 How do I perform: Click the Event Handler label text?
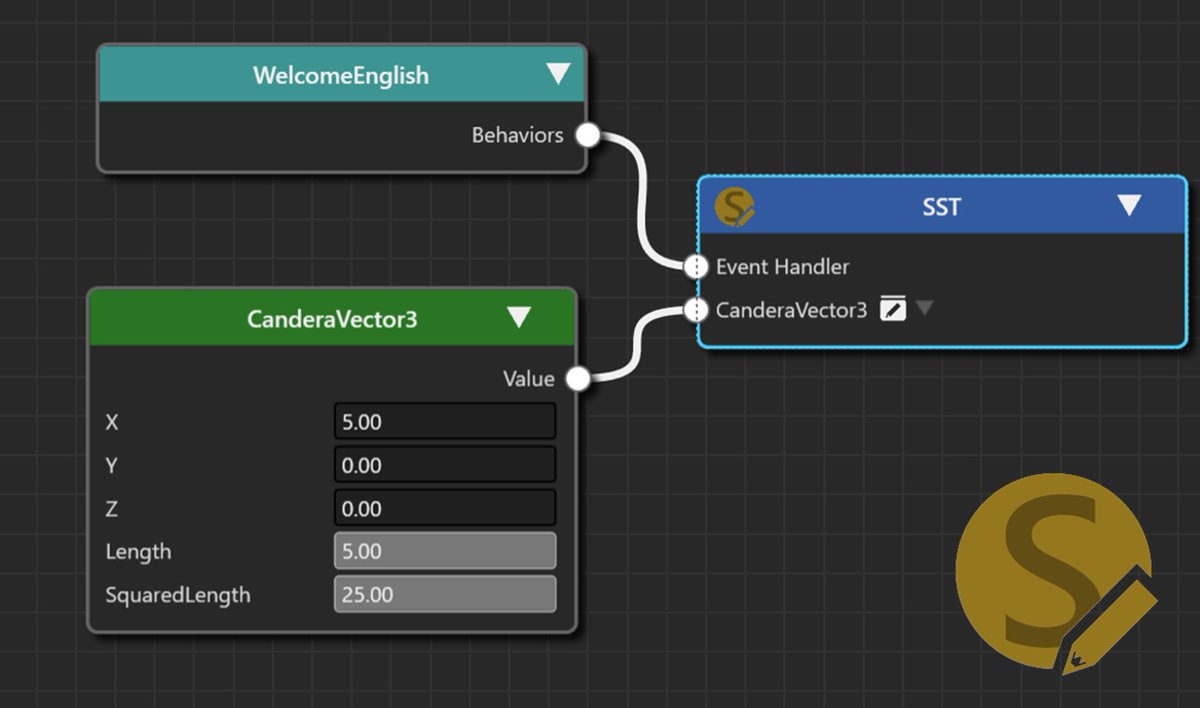[781, 266]
